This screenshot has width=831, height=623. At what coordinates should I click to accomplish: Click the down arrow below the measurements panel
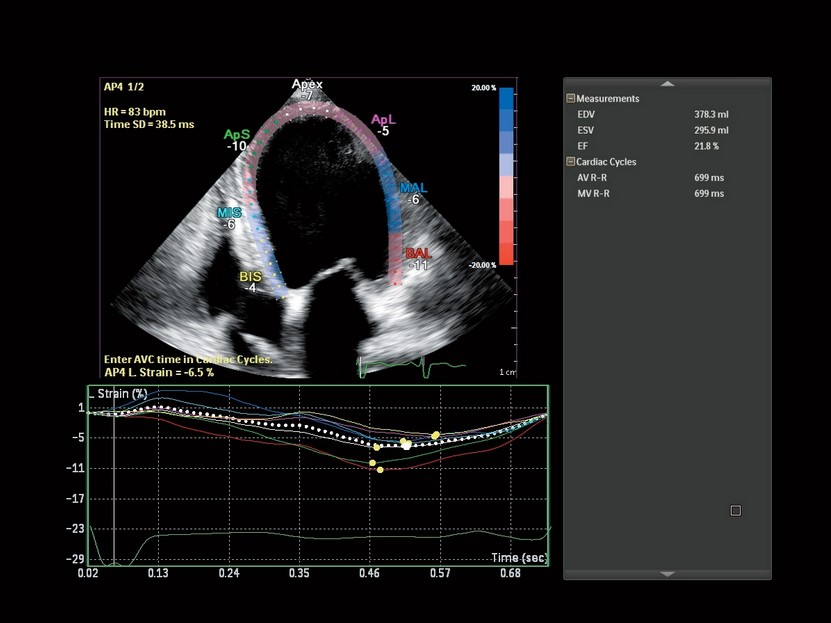click(x=667, y=574)
